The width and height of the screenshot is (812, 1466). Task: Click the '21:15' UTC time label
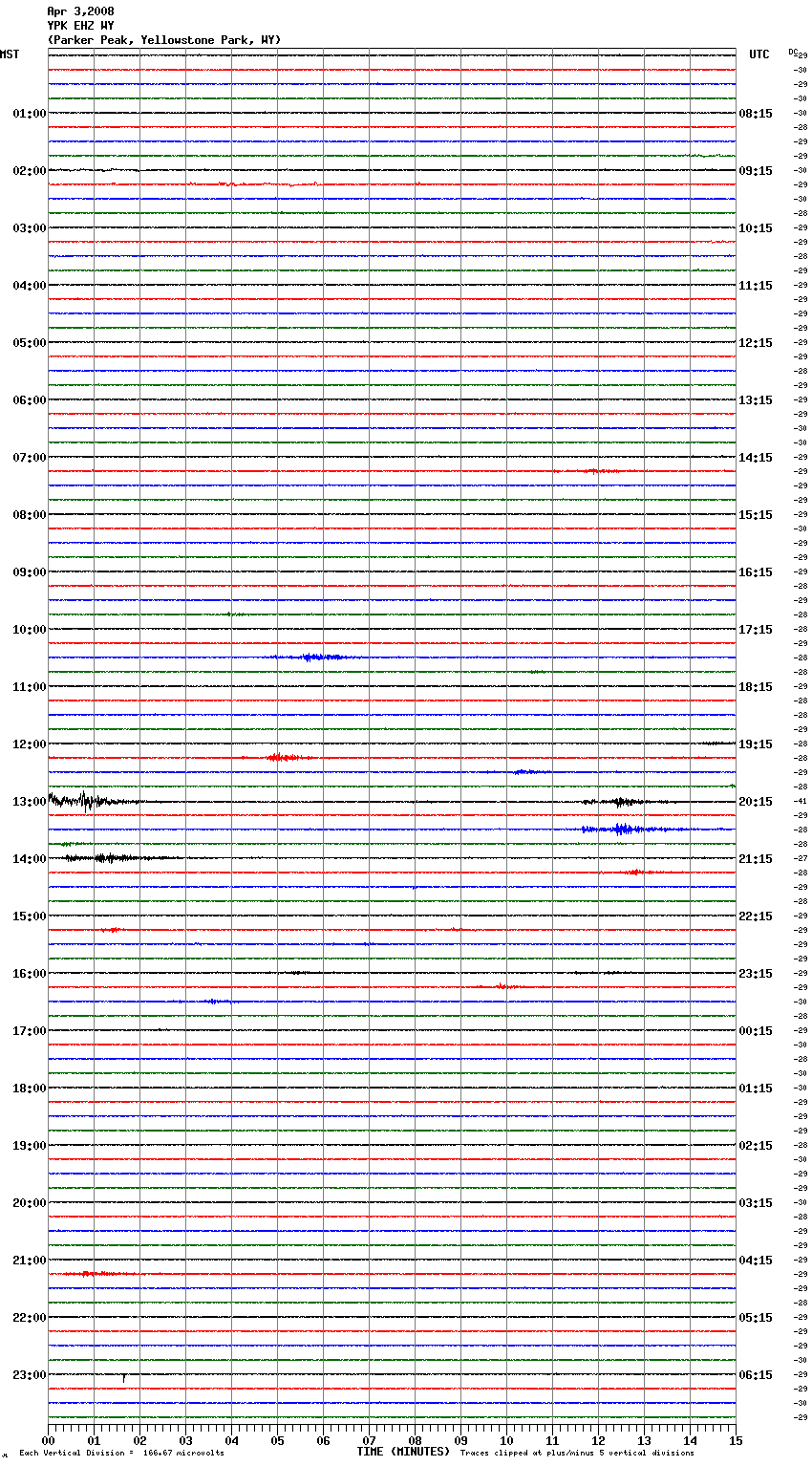(756, 859)
